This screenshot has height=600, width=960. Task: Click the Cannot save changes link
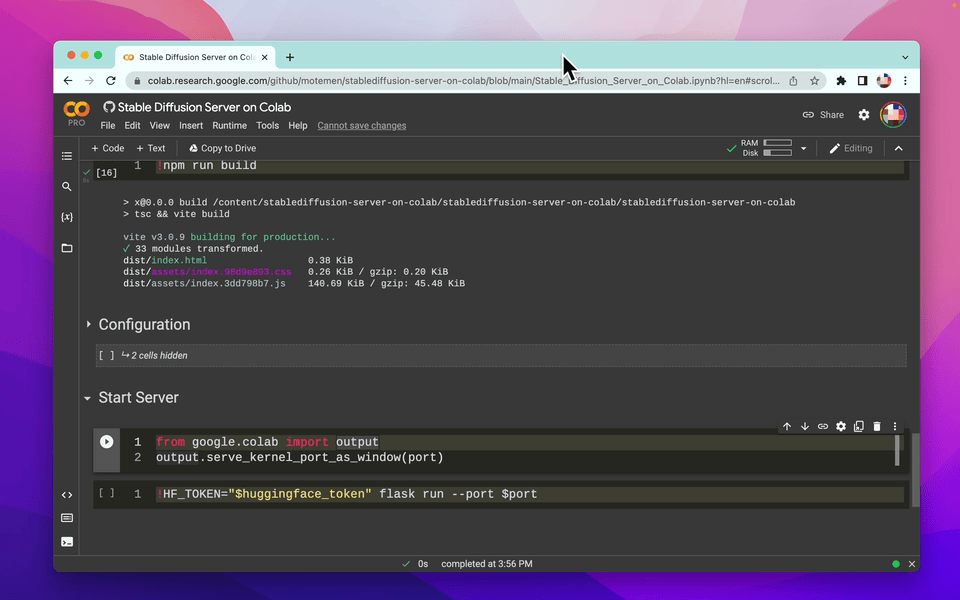(361, 126)
